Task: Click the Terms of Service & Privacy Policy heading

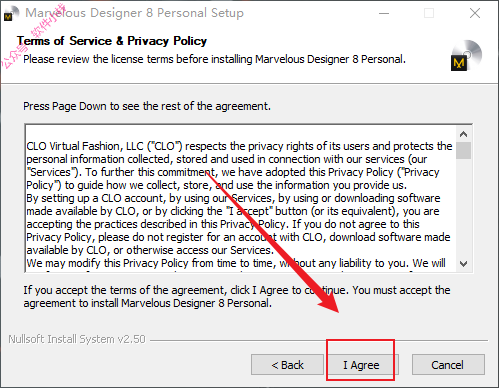Action: [112, 41]
